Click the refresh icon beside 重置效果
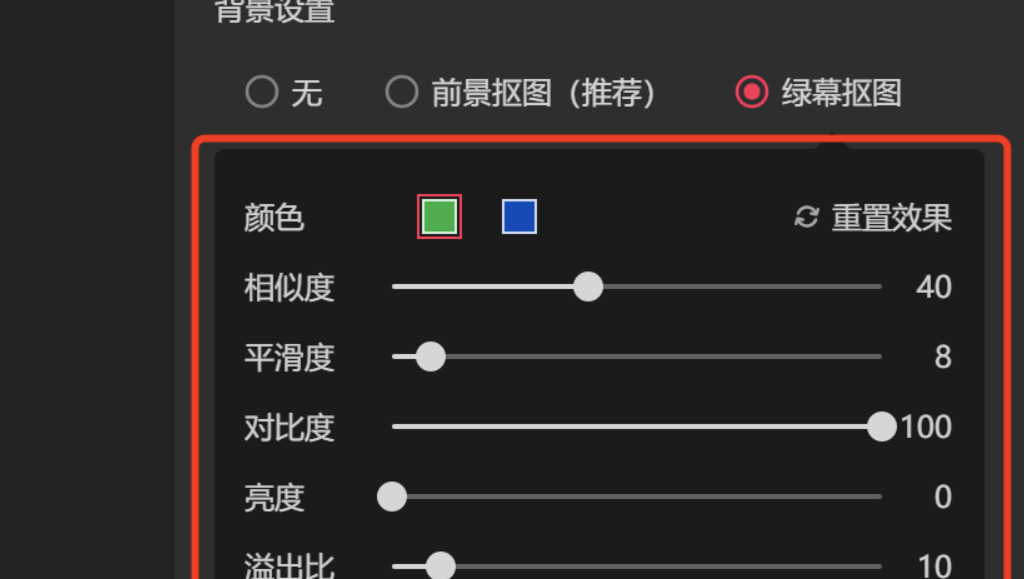This screenshot has height=579, width=1024. [x=806, y=217]
